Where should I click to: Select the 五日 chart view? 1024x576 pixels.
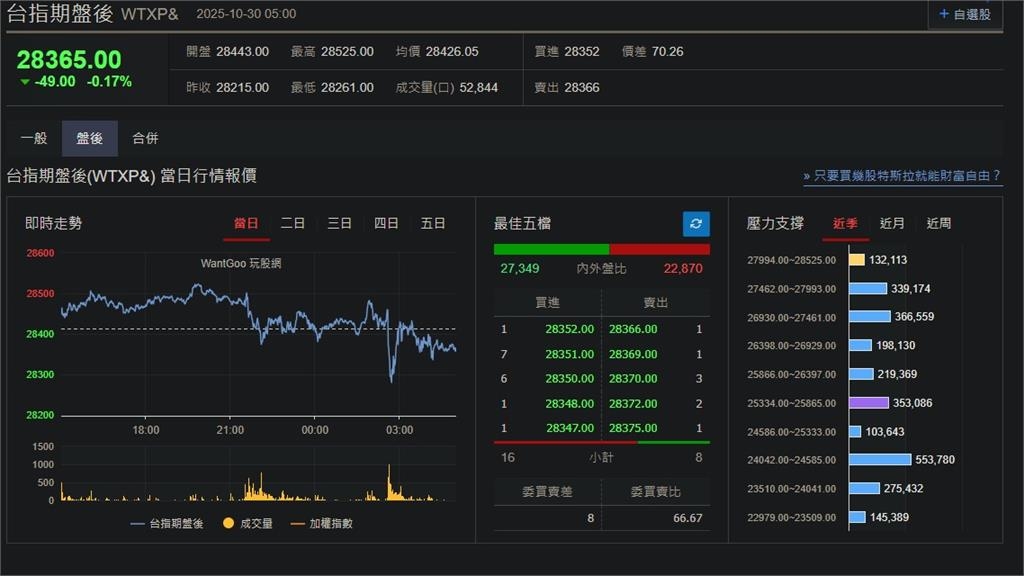coord(432,223)
